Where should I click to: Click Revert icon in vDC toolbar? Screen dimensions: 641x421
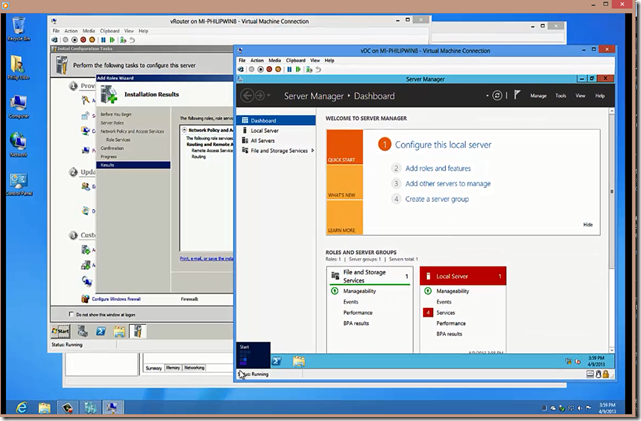(318, 69)
